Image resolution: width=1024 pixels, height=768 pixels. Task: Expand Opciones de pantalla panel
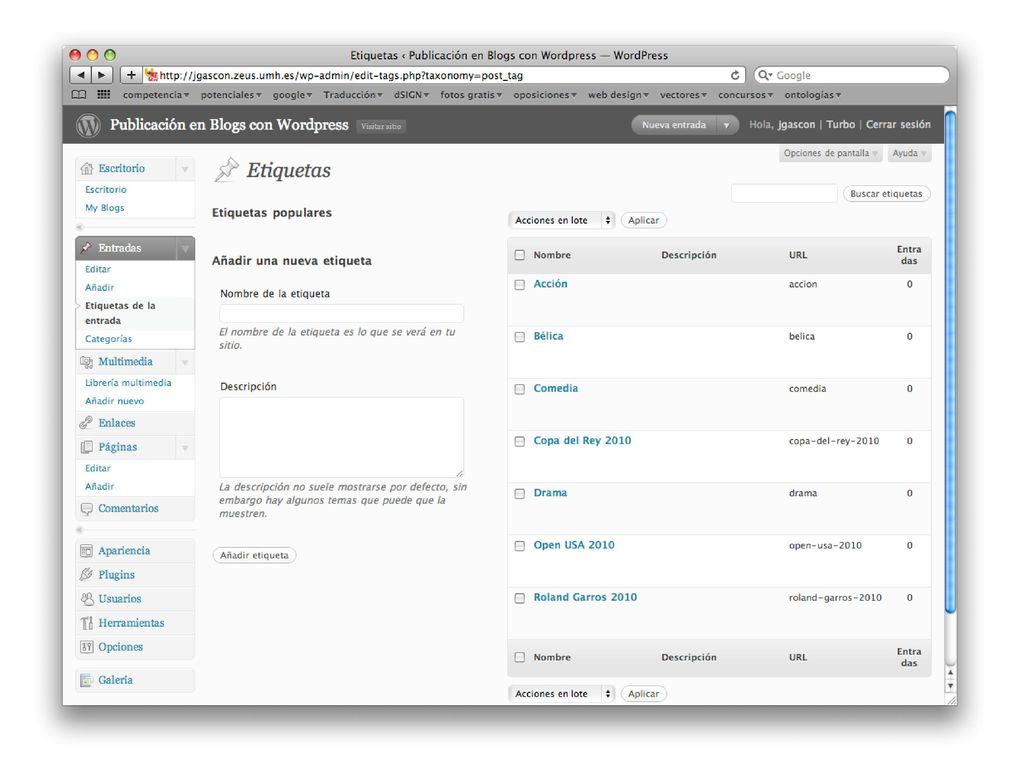(x=830, y=153)
